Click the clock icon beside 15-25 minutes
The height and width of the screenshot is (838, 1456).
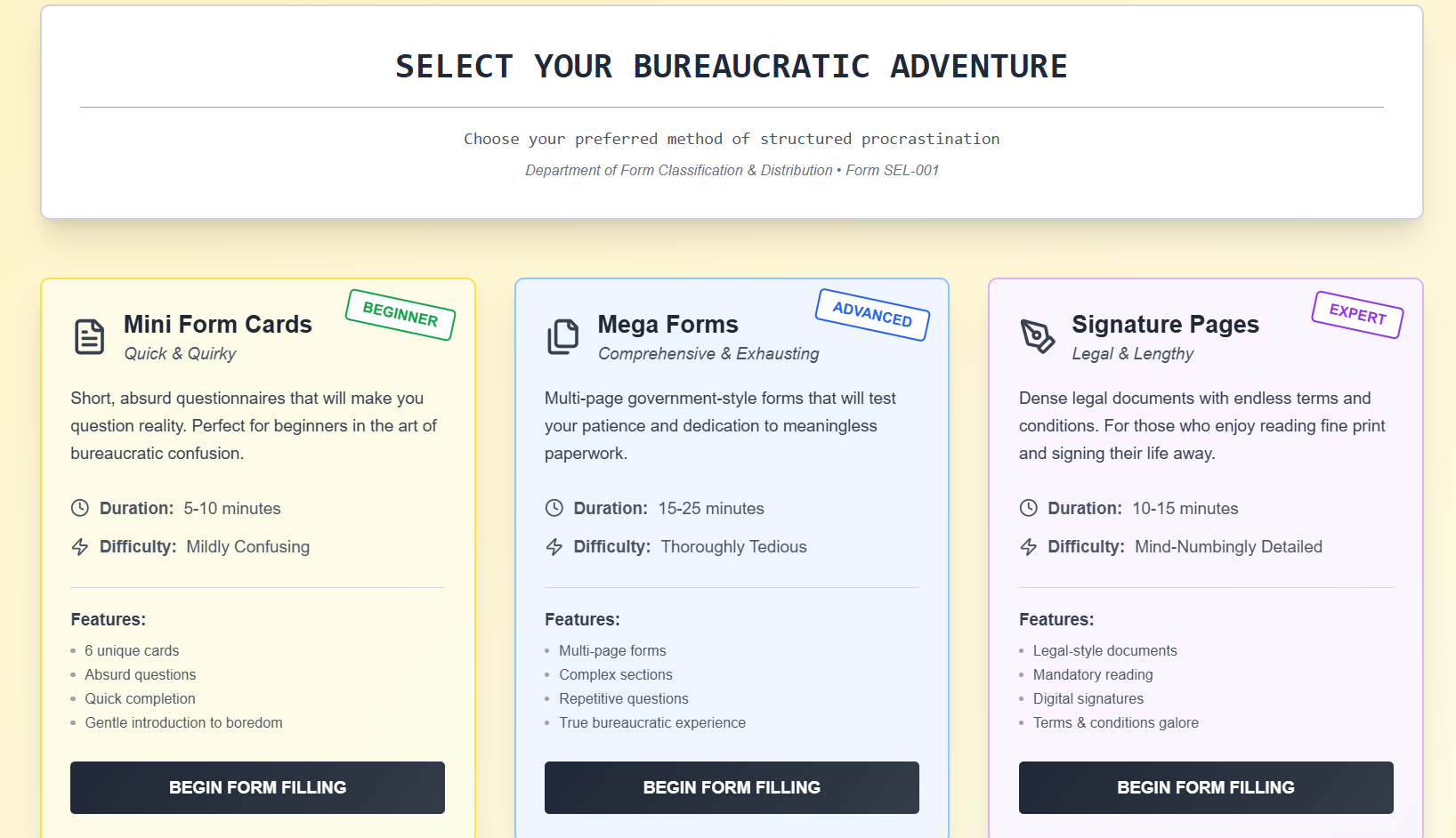coord(554,508)
